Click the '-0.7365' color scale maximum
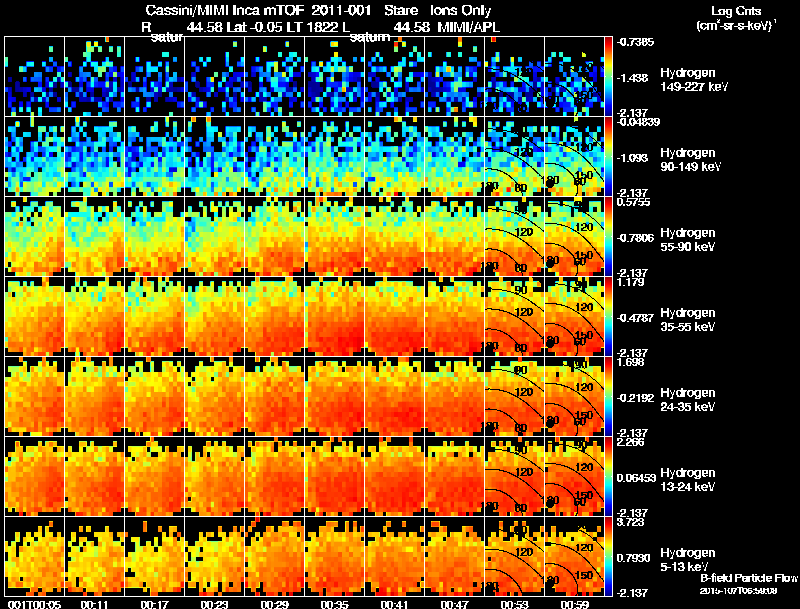Screen dimensions: 800x609 click(x=635, y=42)
